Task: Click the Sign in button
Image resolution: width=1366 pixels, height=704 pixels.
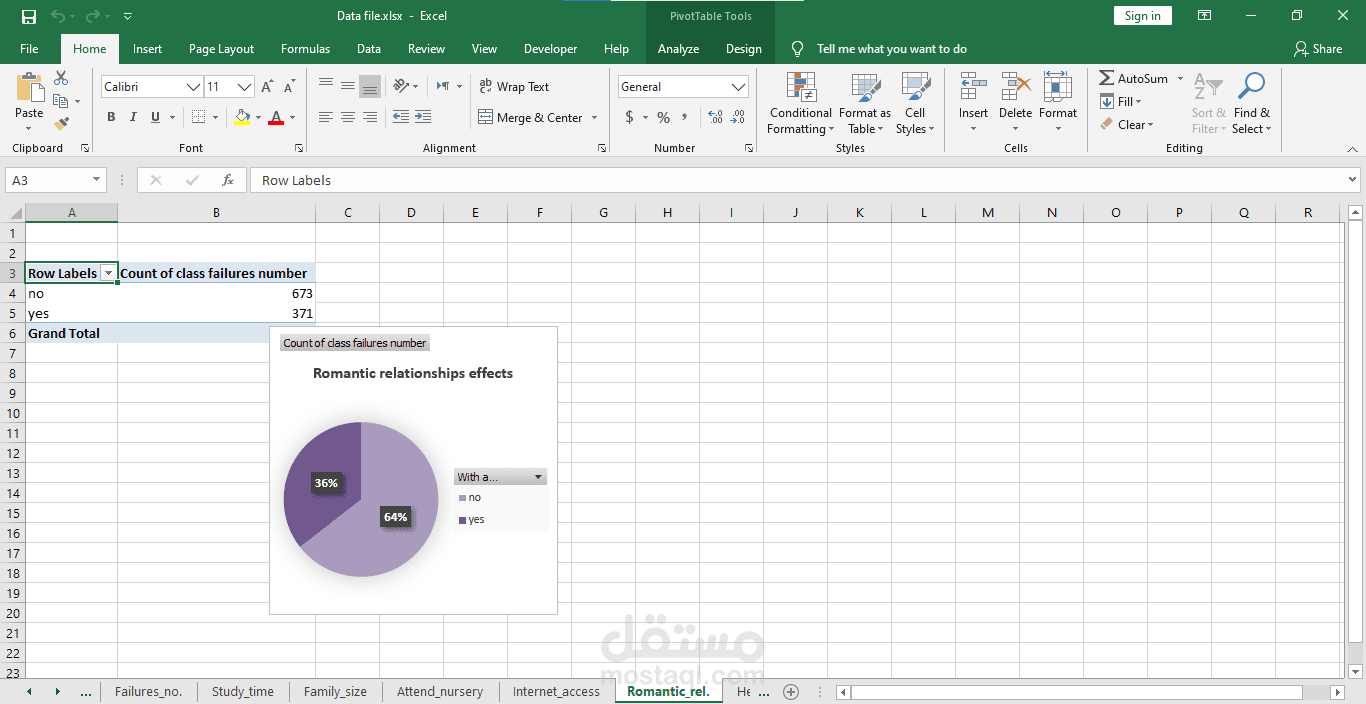Action: coord(1142,15)
